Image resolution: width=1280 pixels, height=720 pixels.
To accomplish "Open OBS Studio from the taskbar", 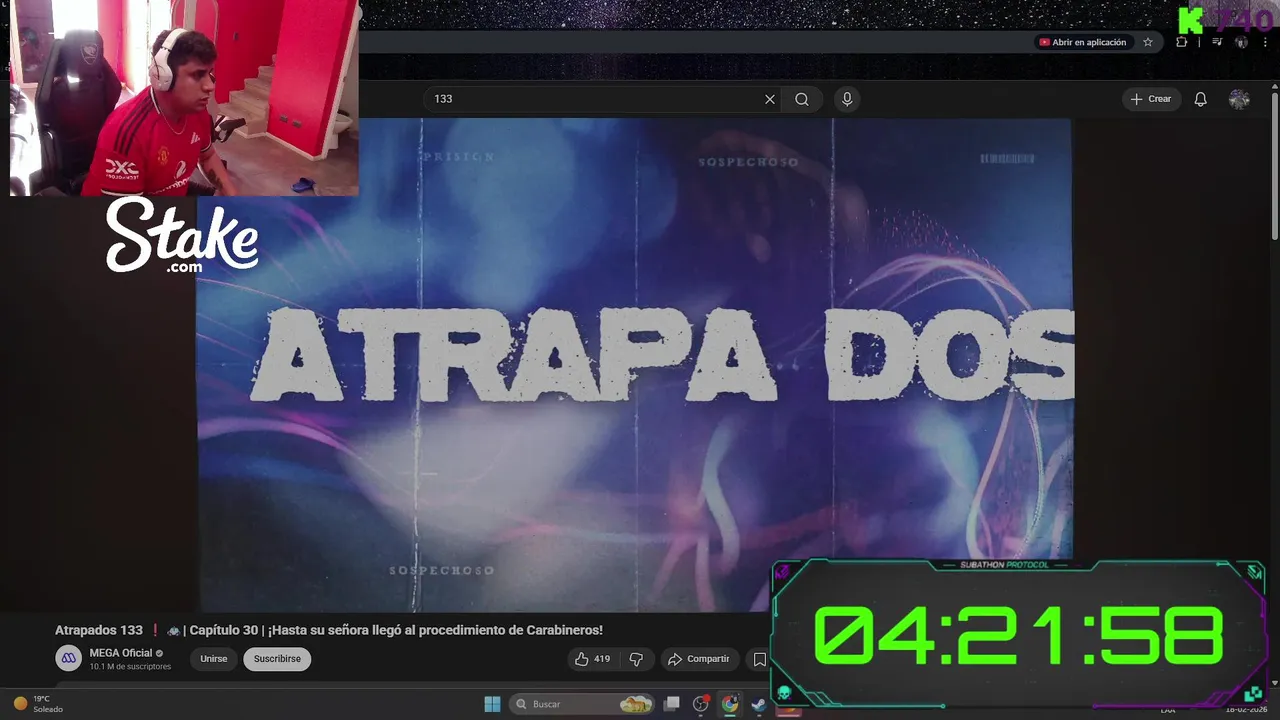I will tap(701, 704).
